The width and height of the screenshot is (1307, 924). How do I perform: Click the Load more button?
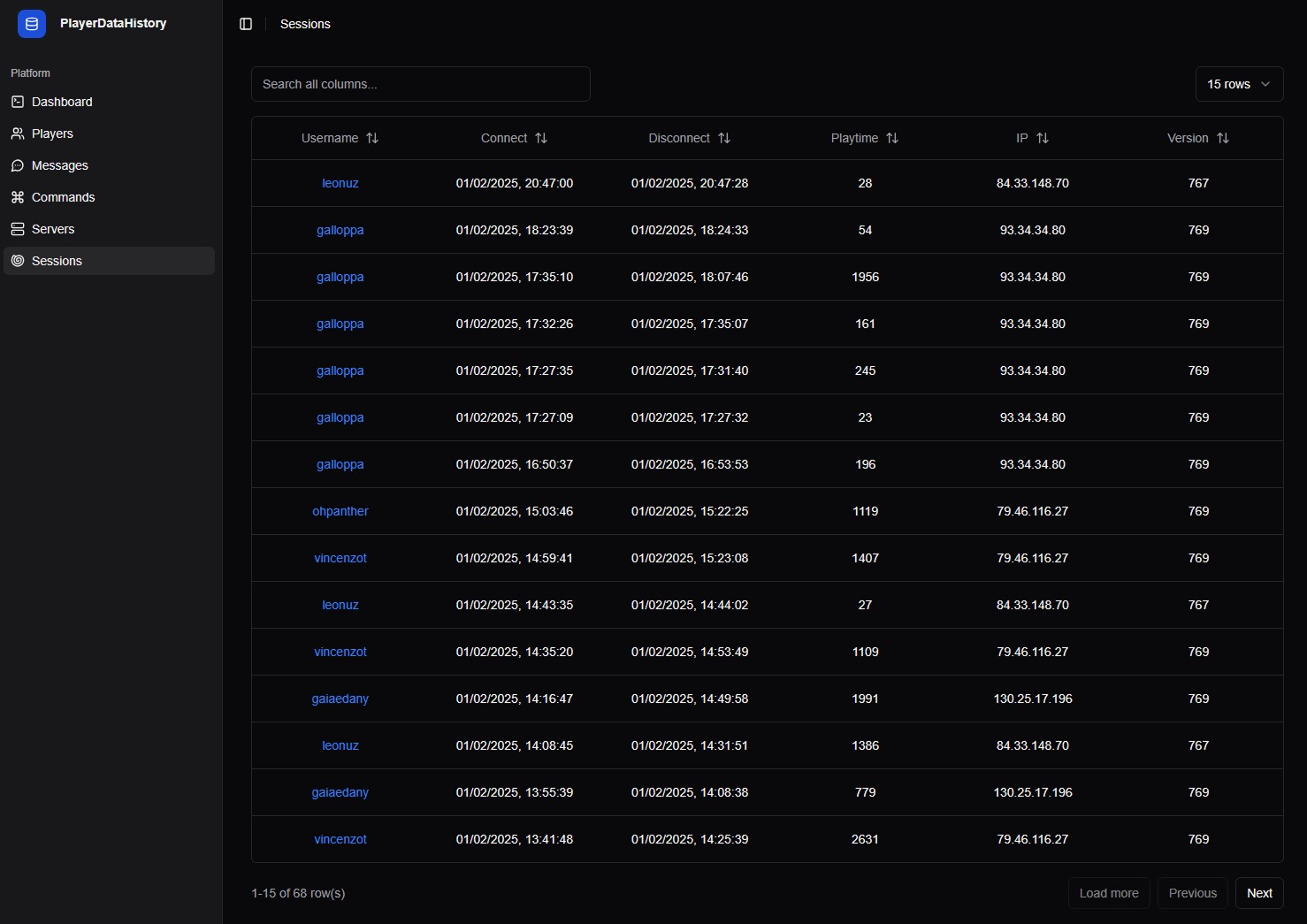coord(1109,893)
